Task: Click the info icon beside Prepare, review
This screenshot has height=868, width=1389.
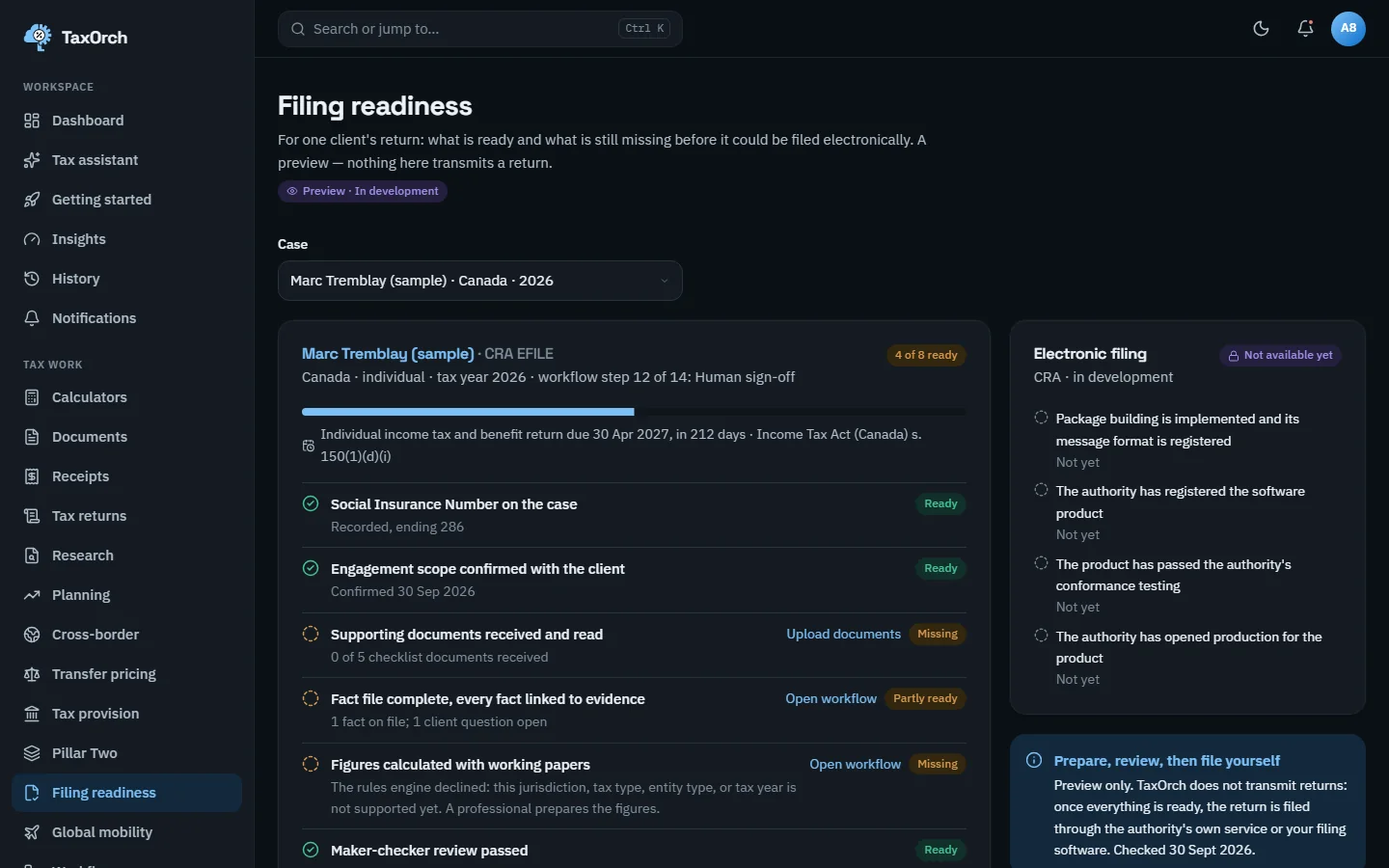Action: coord(1034,760)
